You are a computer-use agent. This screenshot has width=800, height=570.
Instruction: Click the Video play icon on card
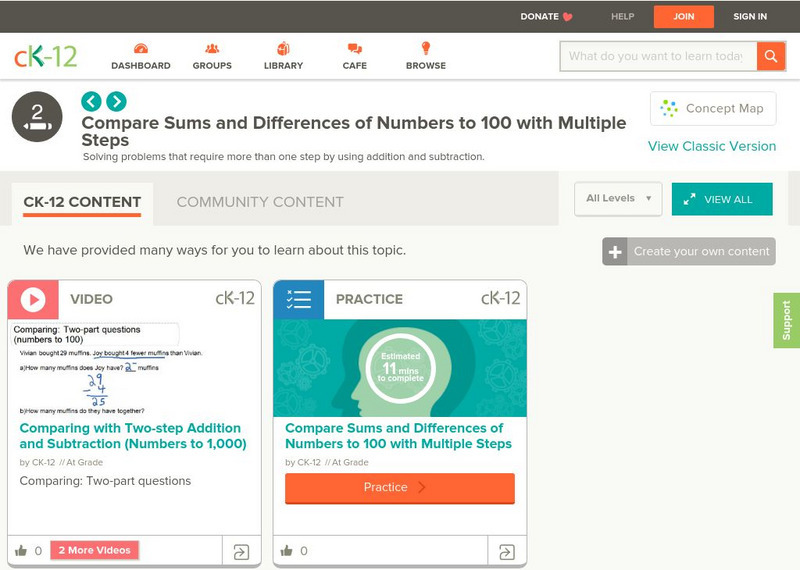click(33, 300)
